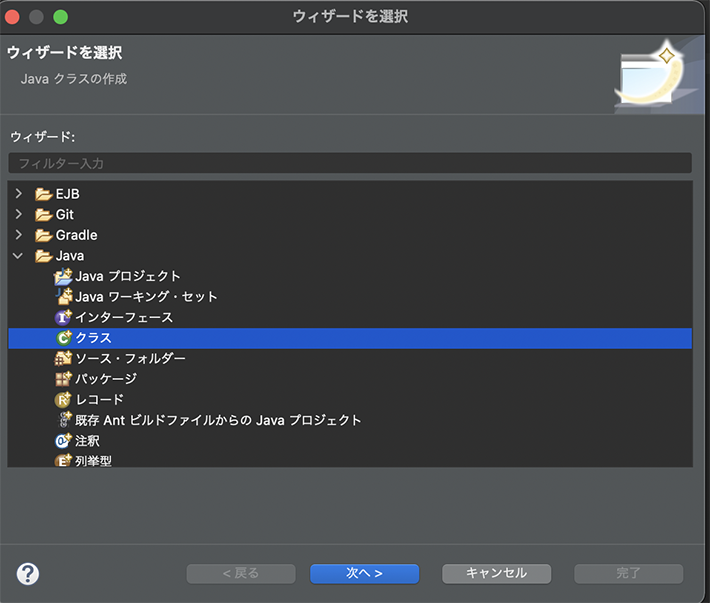
Task: Select 既存 Ant ビルドファイルからの Java プロジェクト text
Action: [x=218, y=420]
